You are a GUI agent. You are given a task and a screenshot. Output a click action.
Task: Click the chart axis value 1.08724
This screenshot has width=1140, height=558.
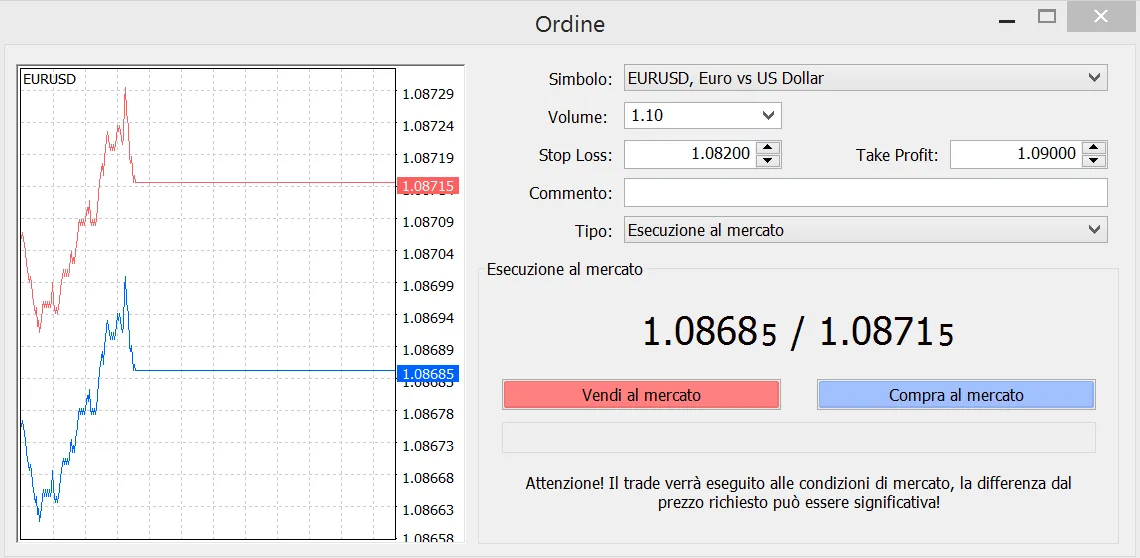pyautogui.click(x=428, y=126)
